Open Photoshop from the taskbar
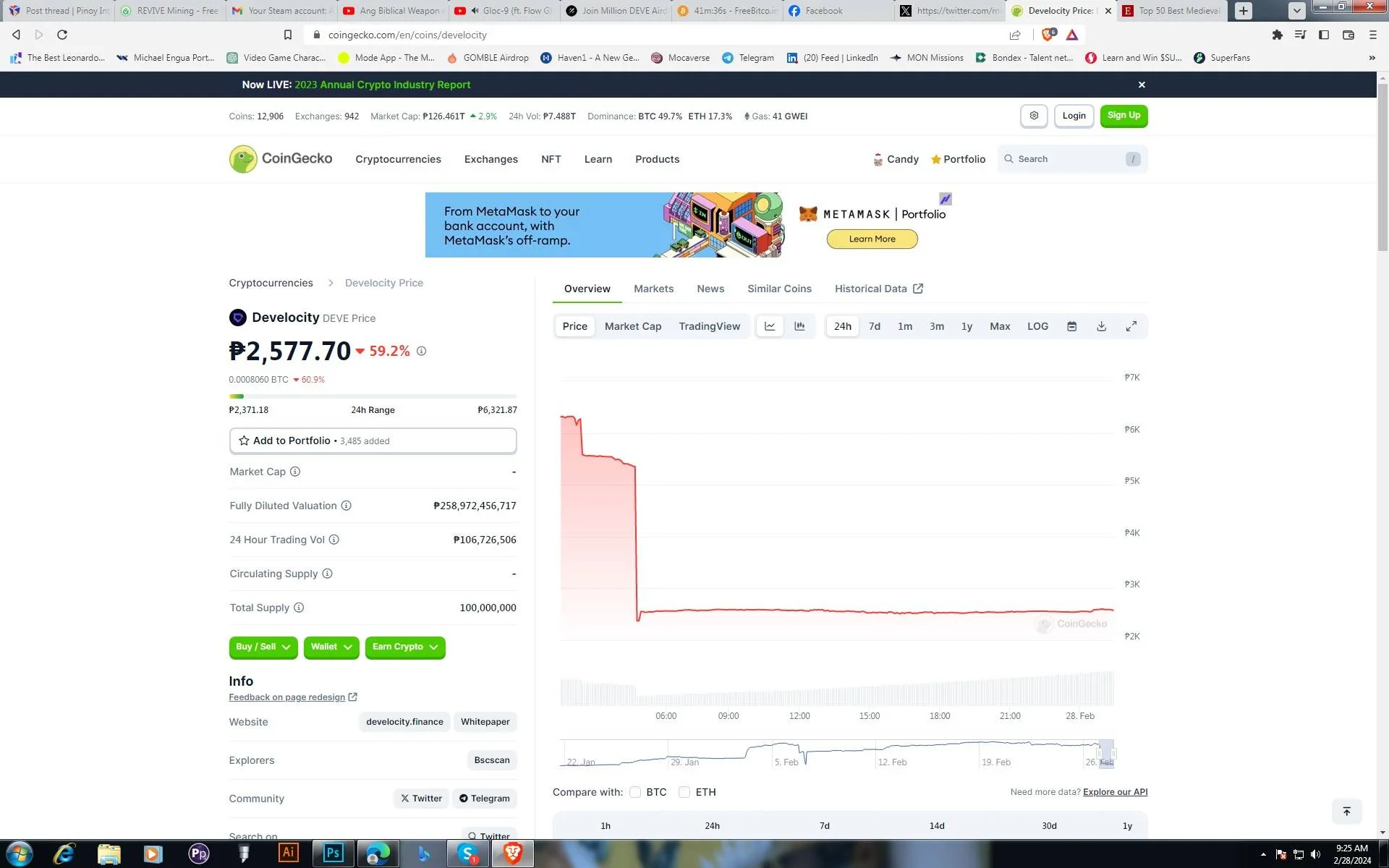Screen dimensions: 1389x868 click(x=333, y=854)
